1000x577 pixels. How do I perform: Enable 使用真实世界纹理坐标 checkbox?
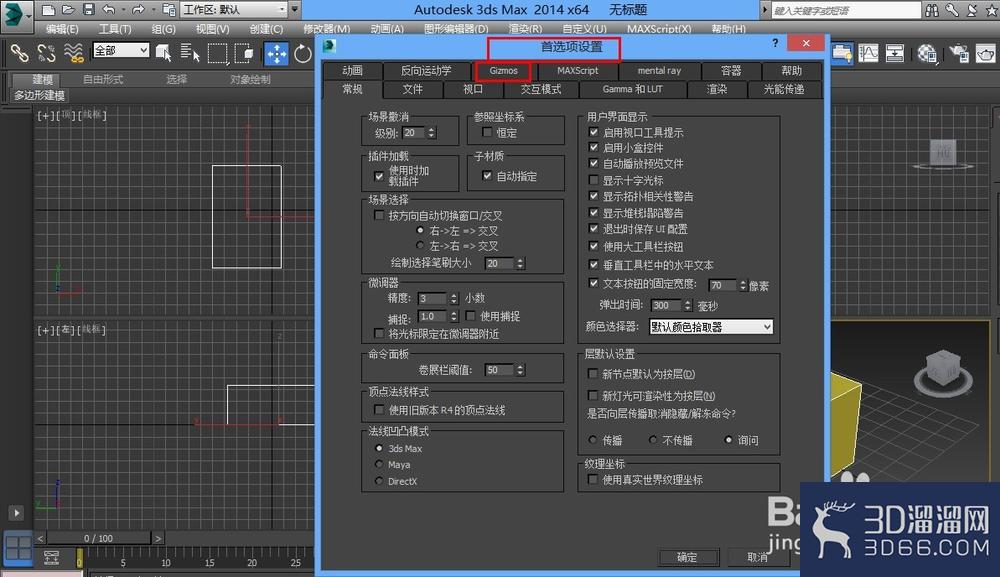592,479
